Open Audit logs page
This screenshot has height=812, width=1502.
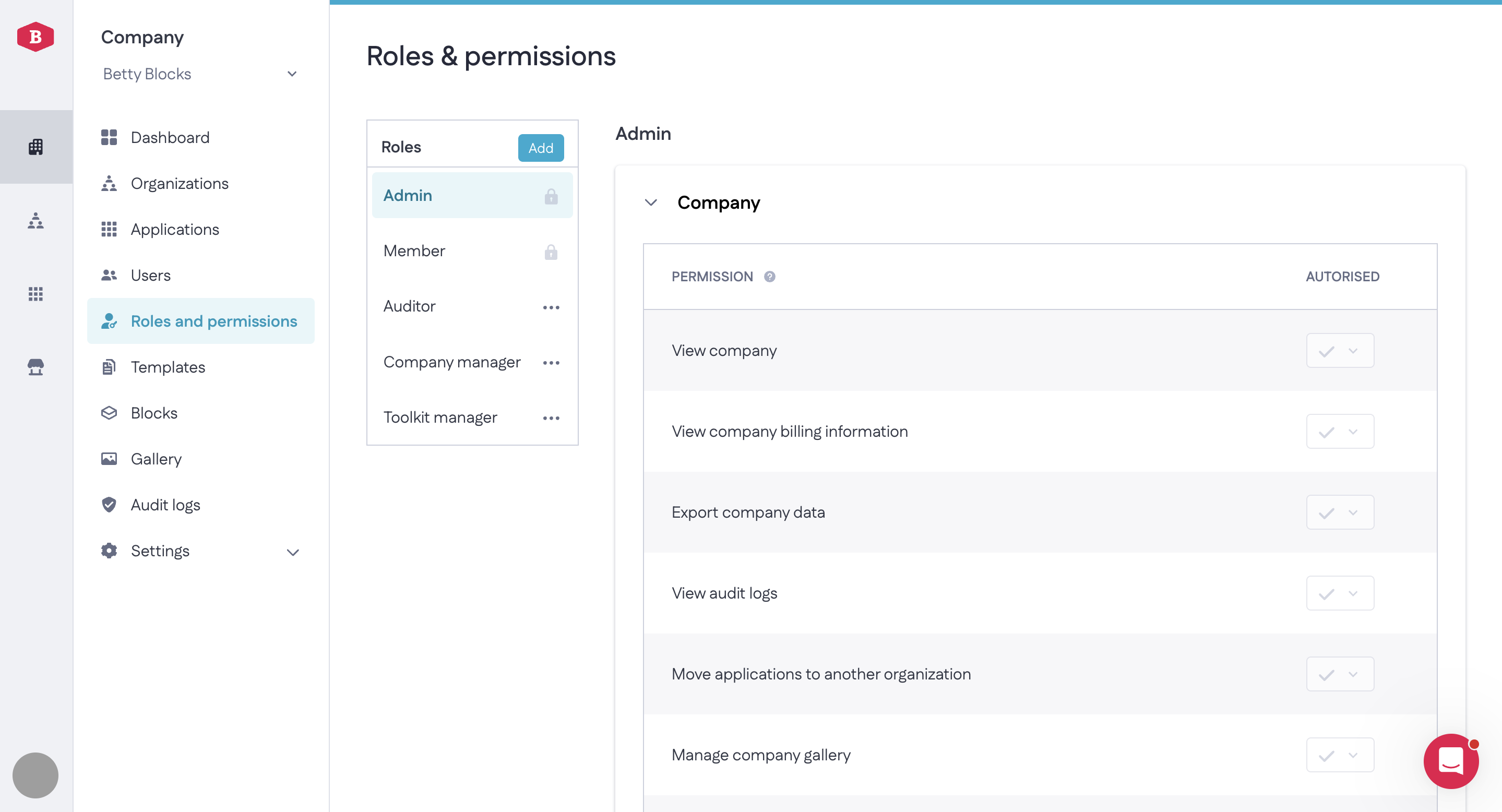200,505
